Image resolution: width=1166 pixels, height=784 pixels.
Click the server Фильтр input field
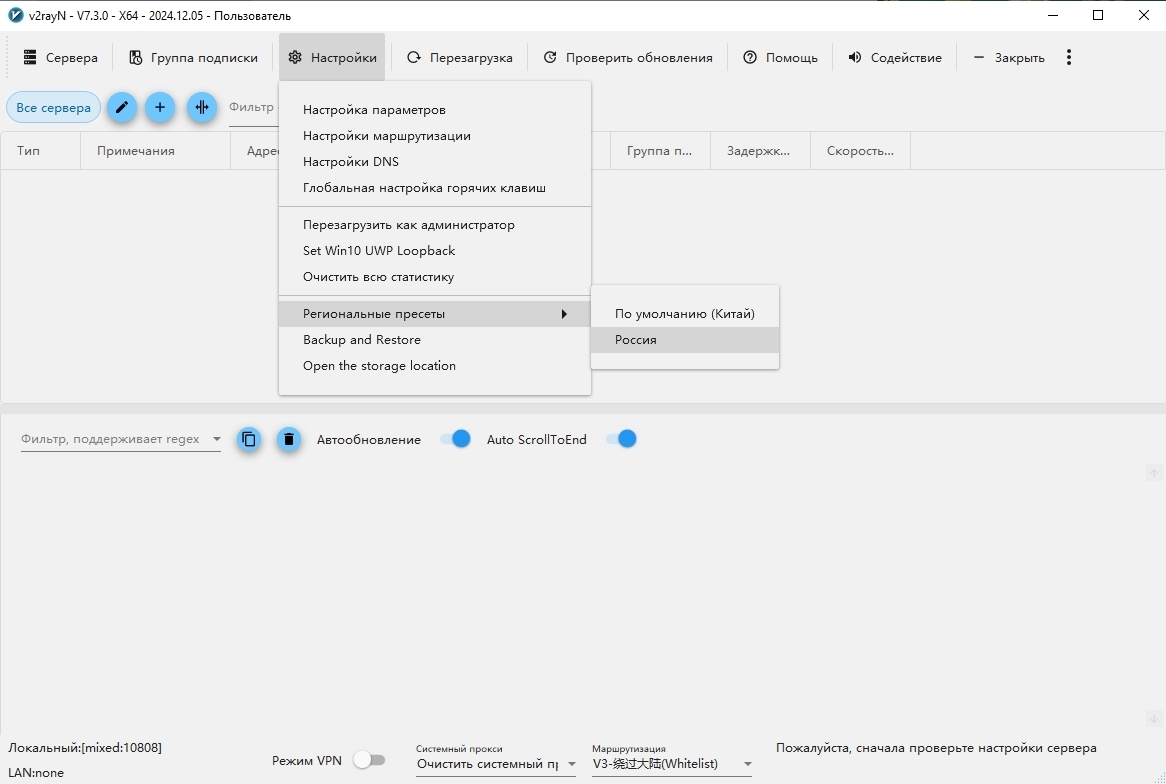coord(253,109)
